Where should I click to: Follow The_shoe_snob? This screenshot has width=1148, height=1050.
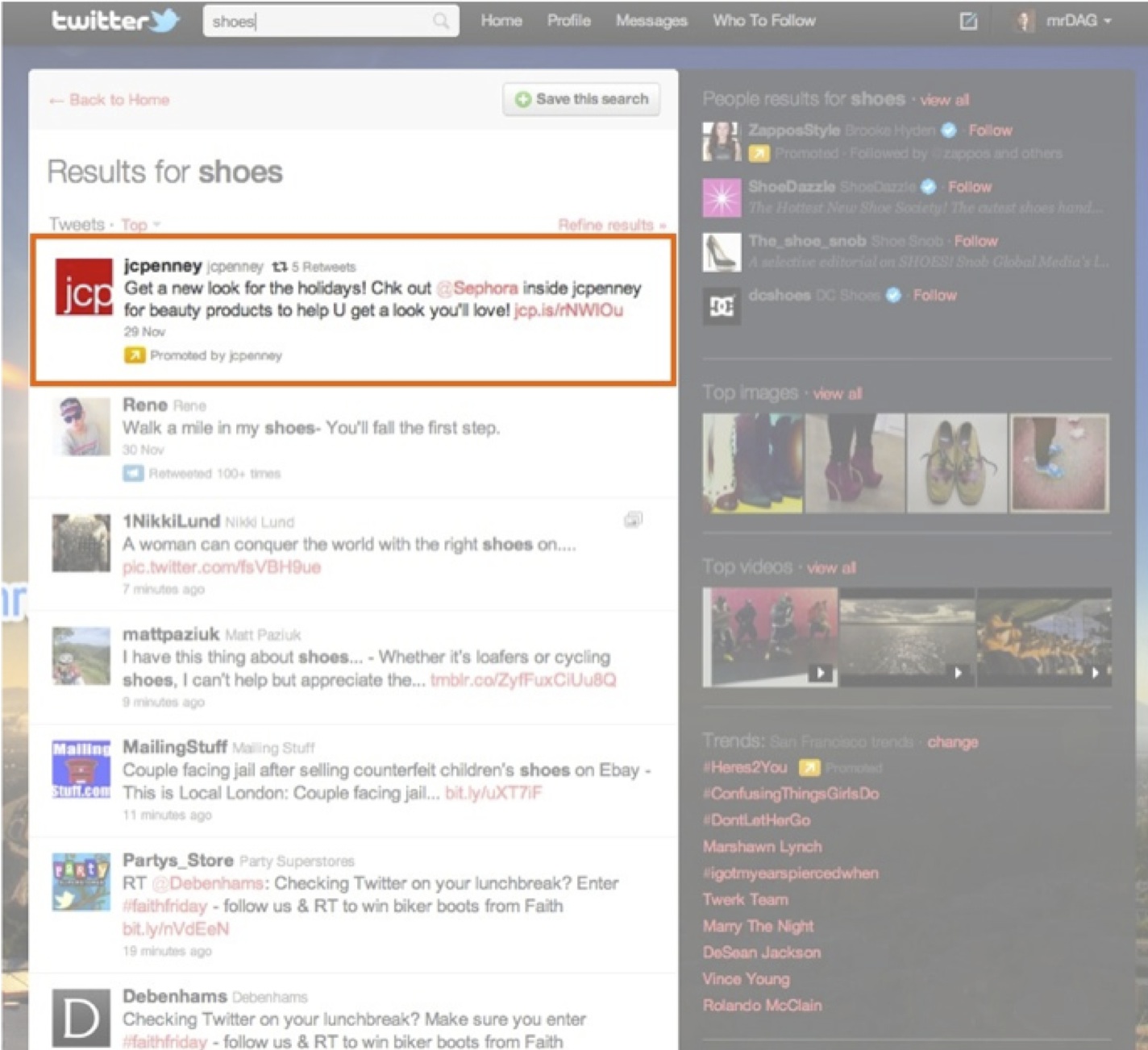coord(976,241)
